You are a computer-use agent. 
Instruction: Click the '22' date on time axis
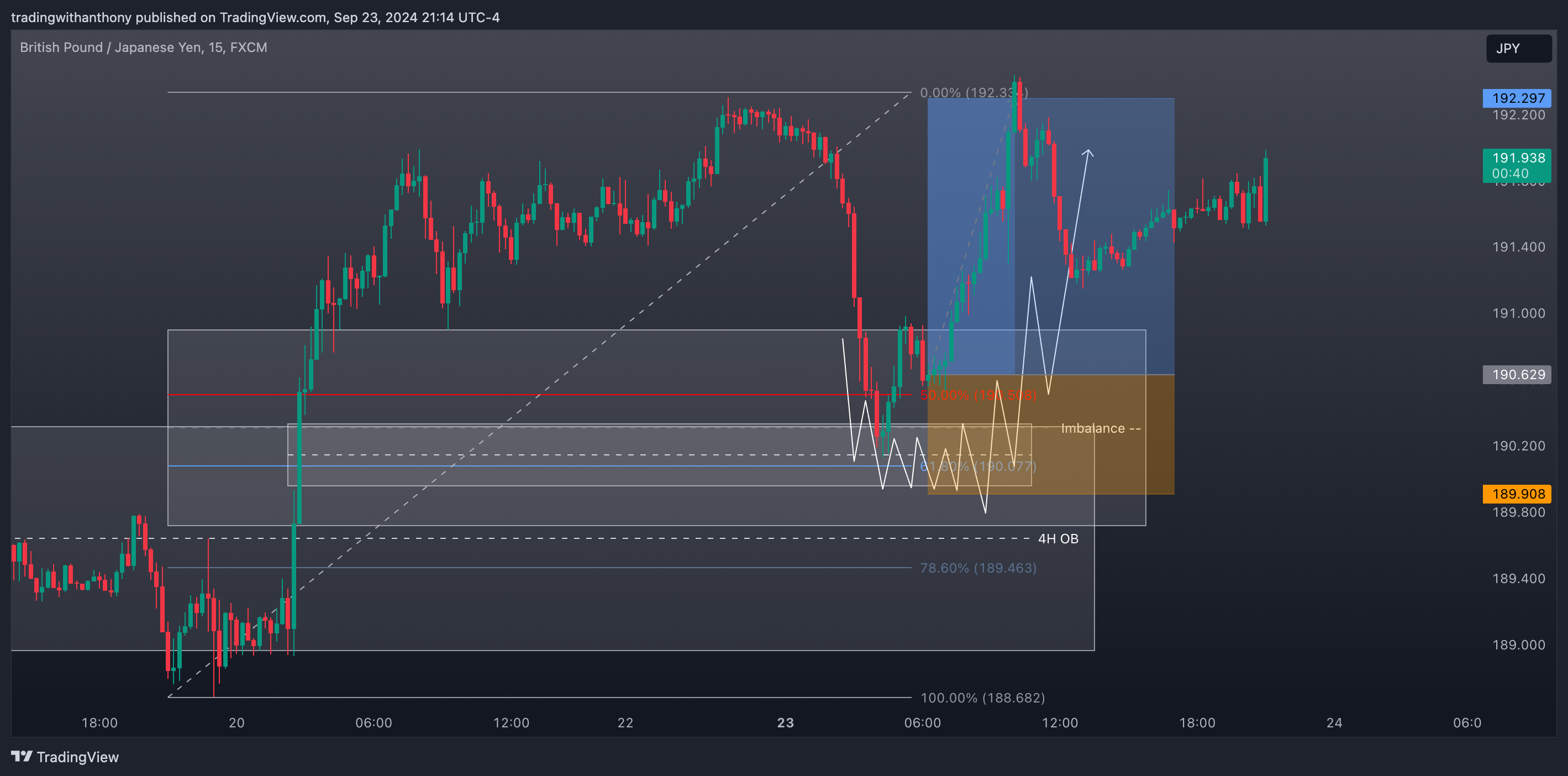click(x=625, y=723)
